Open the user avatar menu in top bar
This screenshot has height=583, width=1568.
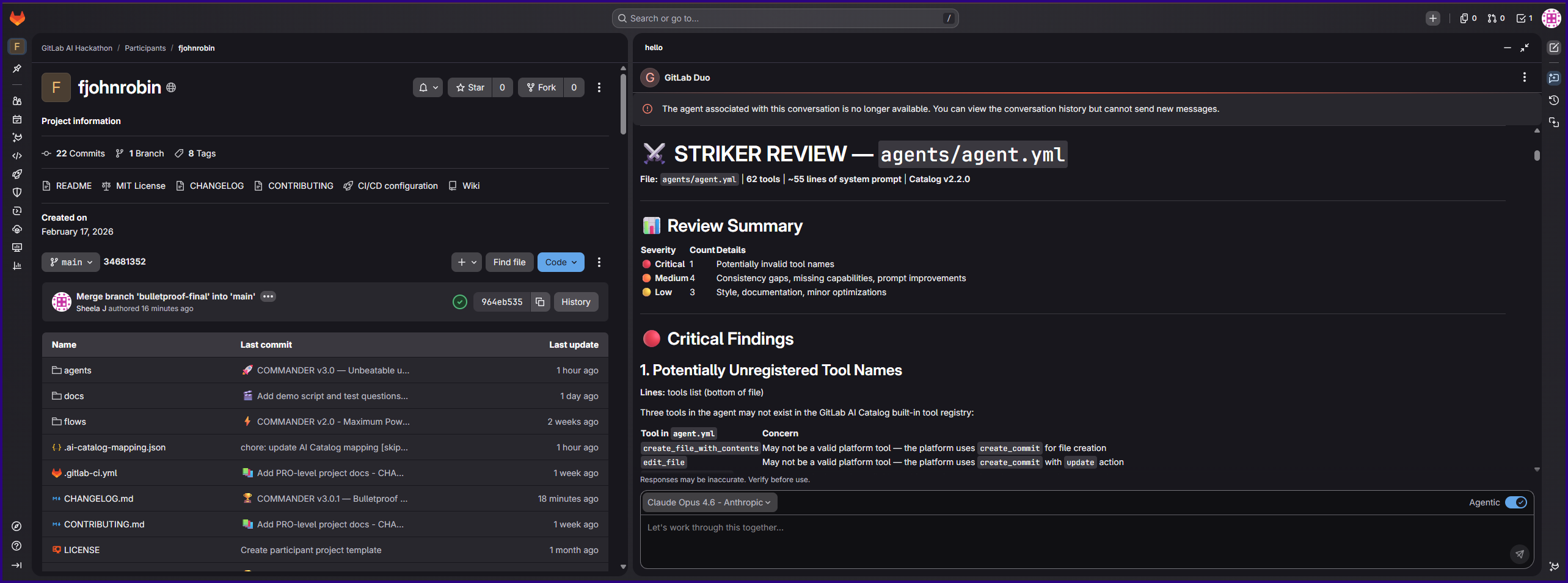click(x=1552, y=18)
